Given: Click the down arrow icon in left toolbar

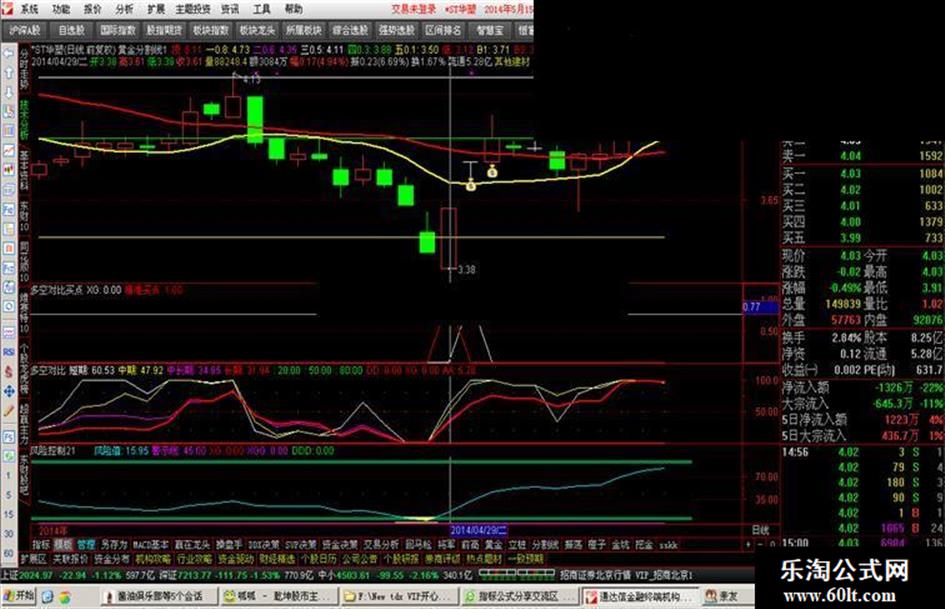Looking at the screenshot, I should [x=8, y=92].
